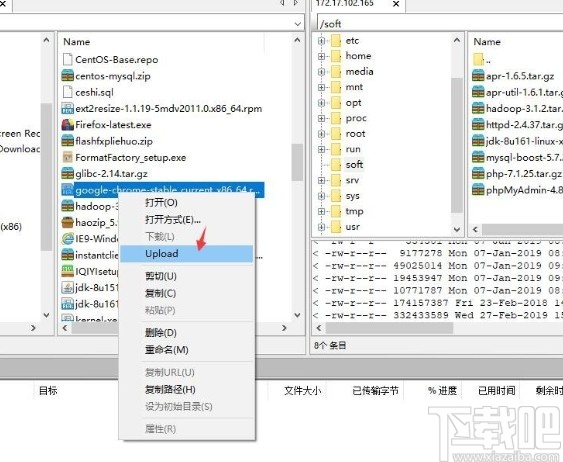Image resolution: width=563 pixels, height=462 pixels.
Task: Click the ceshi.sql file icon
Action: 68,92
